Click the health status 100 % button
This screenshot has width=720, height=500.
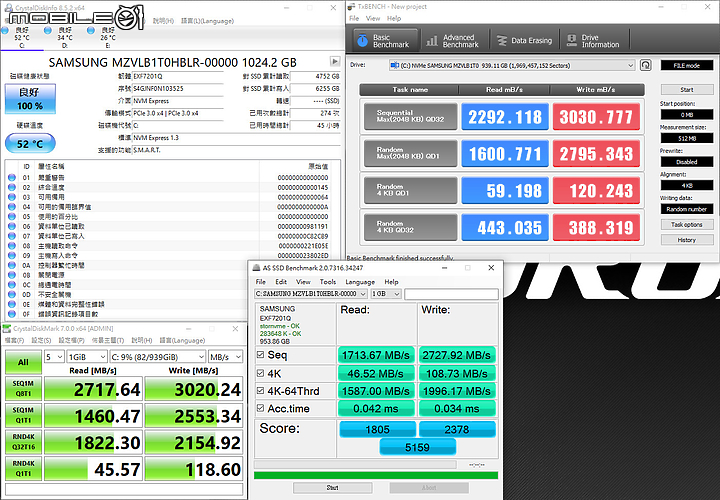30,99
